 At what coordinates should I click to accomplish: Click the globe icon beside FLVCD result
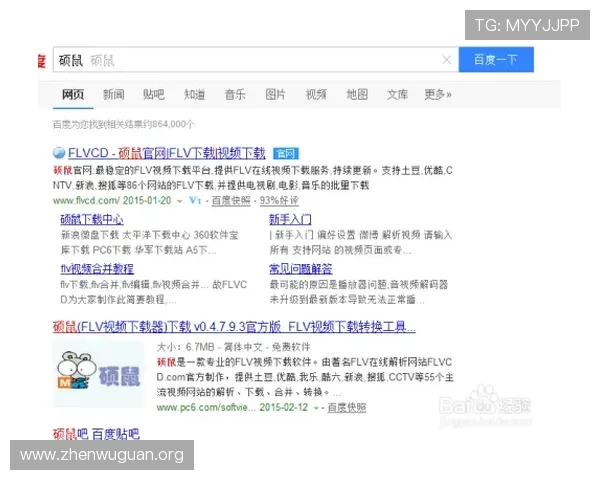(59, 153)
